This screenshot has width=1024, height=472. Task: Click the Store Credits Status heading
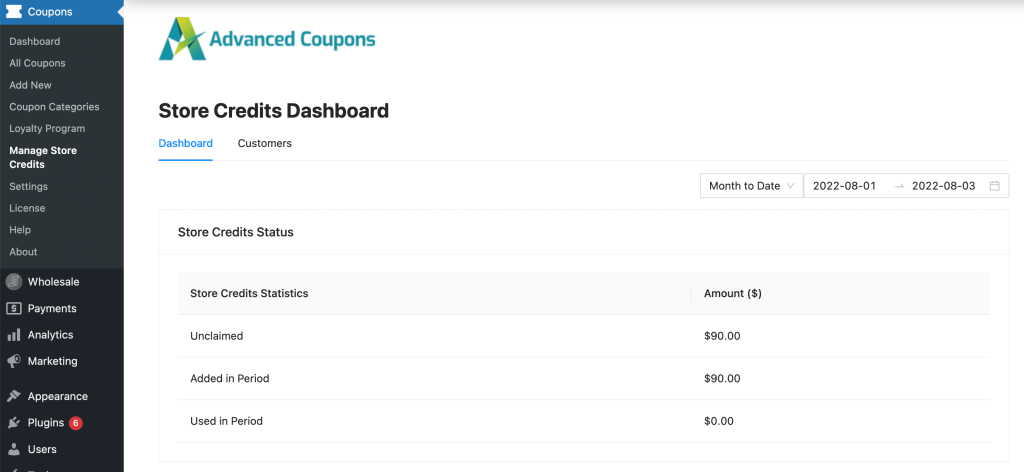pyautogui.click(x=236, y=232)
